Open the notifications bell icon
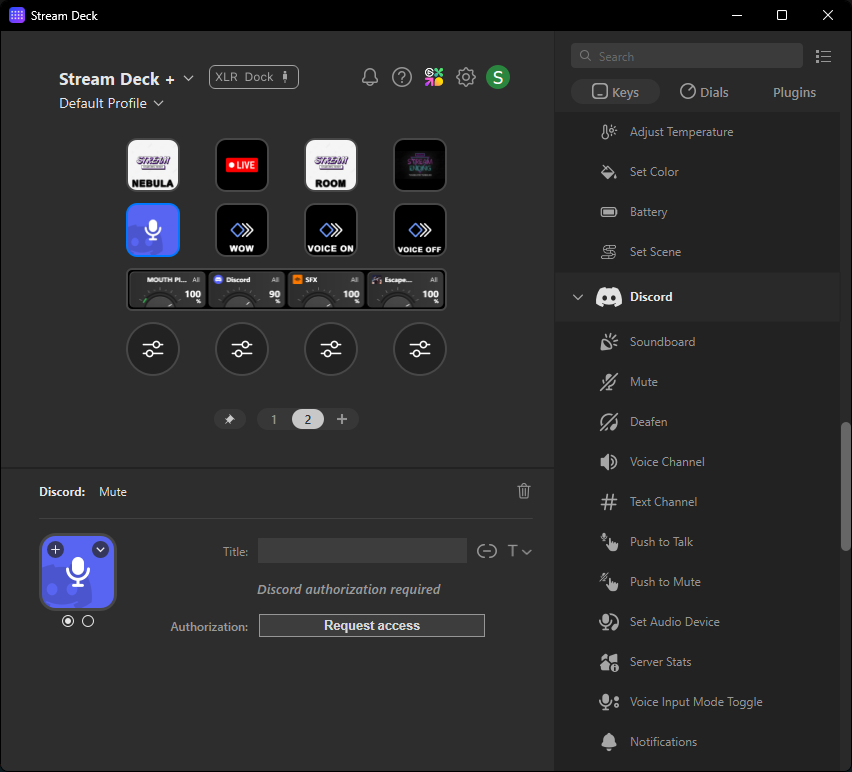The image size is (852, 772). tap(369, 77)
